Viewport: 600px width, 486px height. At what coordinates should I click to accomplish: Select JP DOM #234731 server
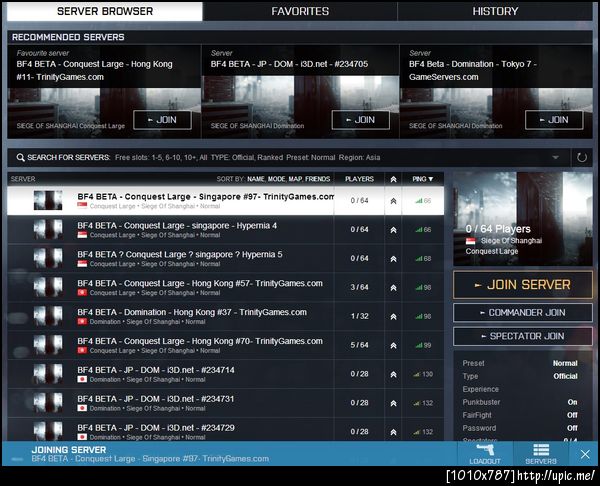225,403
